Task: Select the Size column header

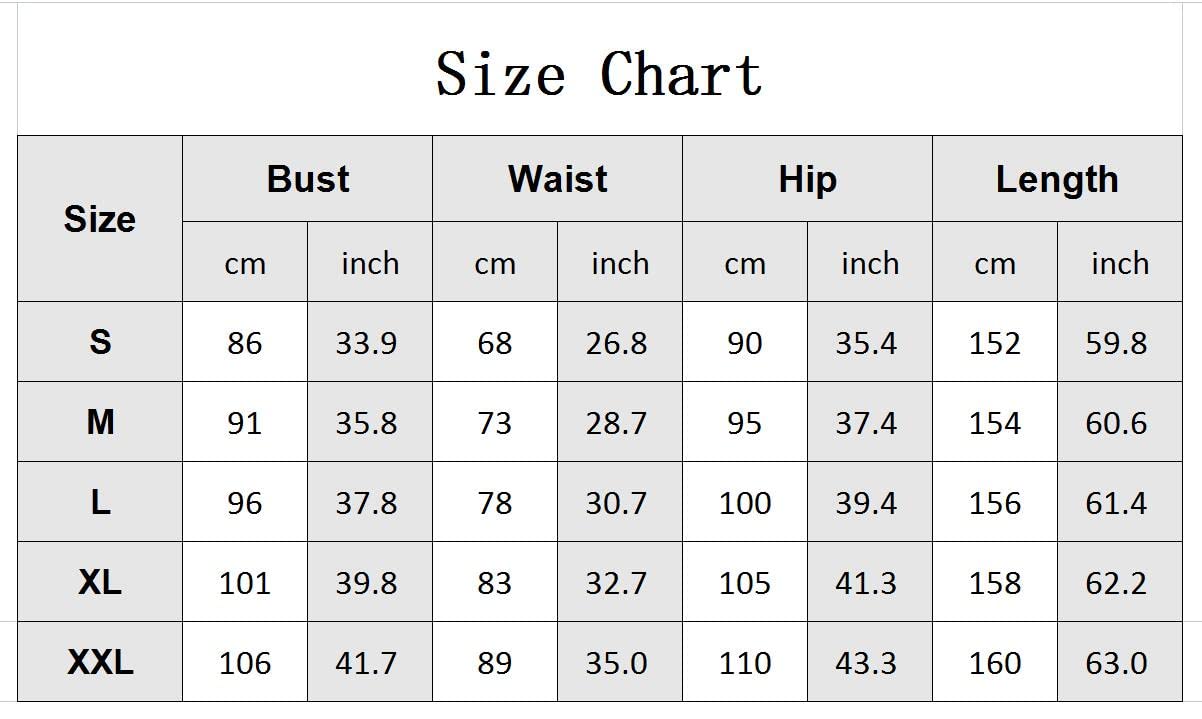Action: coord(100,219)
